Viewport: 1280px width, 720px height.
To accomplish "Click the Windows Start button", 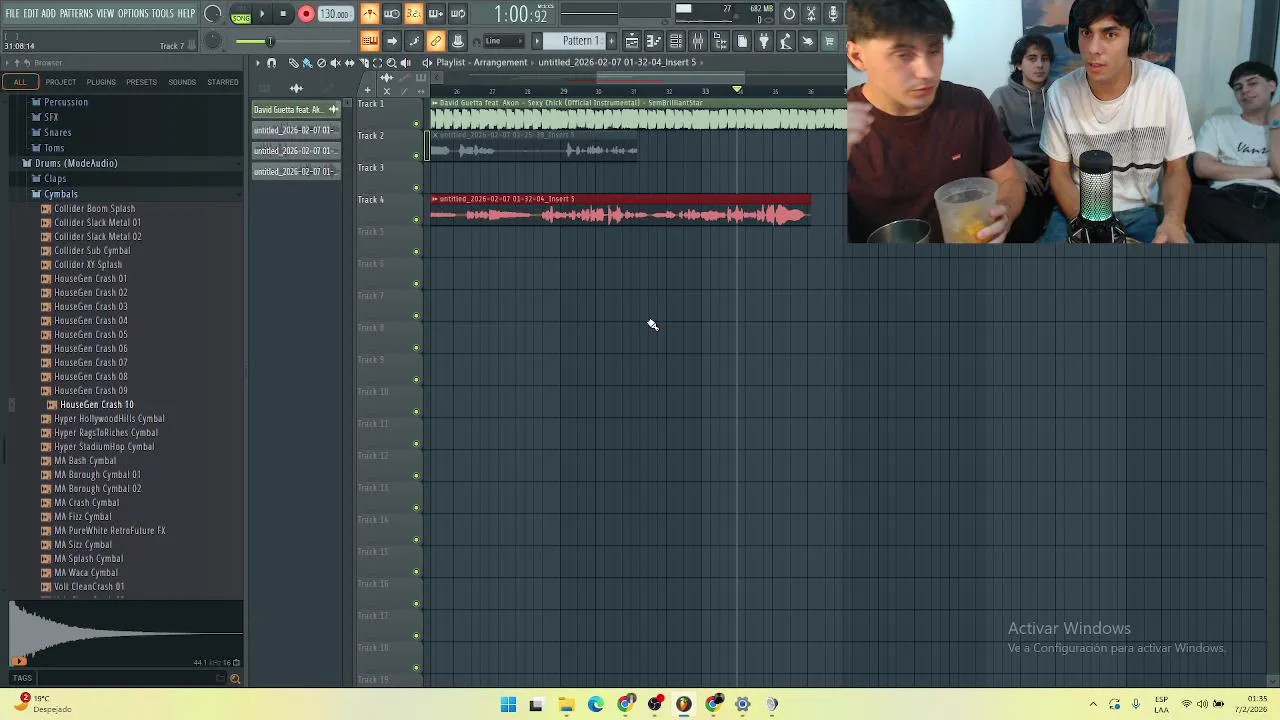I will [508, 704].
